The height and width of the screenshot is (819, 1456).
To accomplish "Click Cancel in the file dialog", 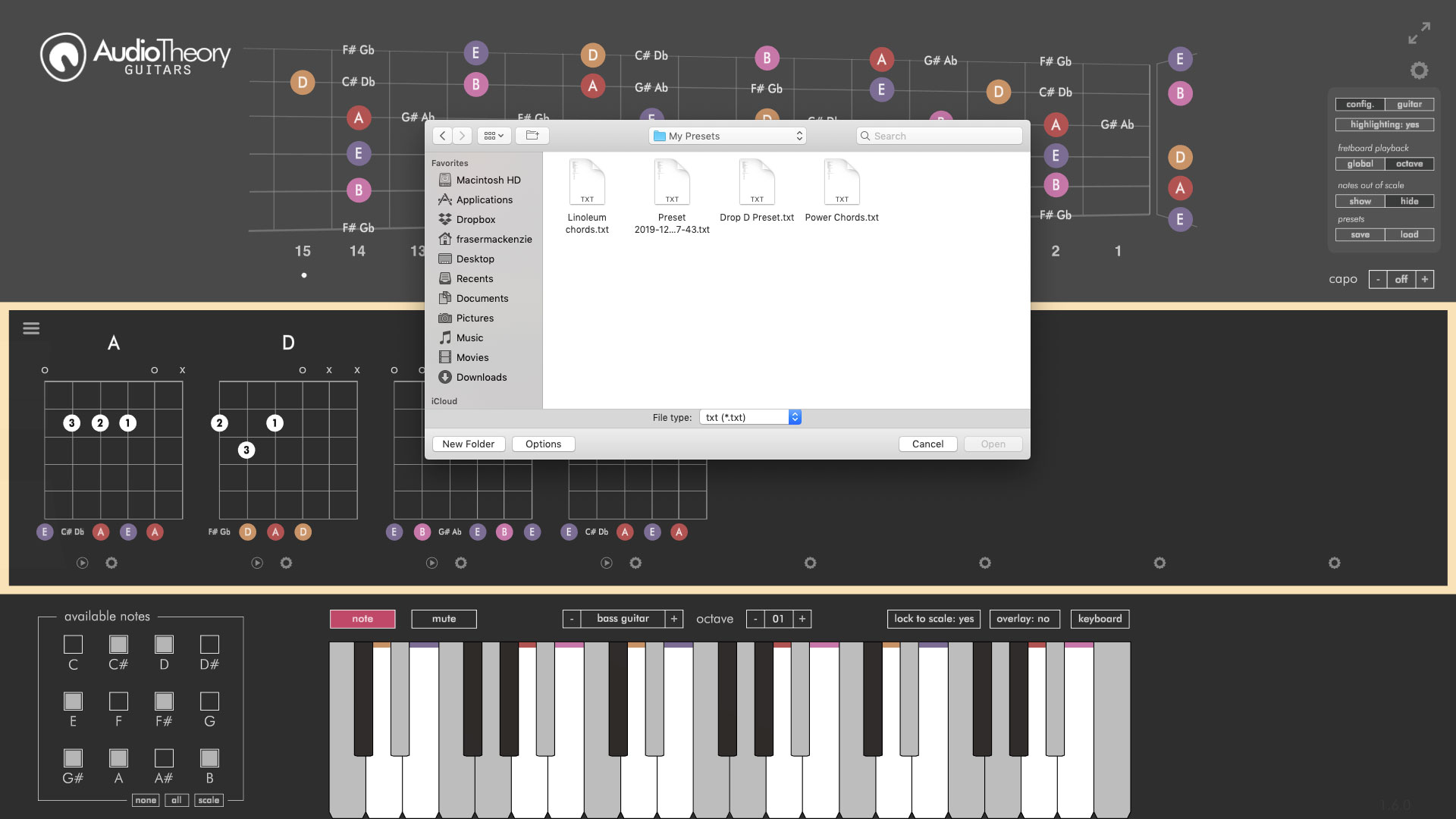I will pyautogui.click(x=927, y=444).
